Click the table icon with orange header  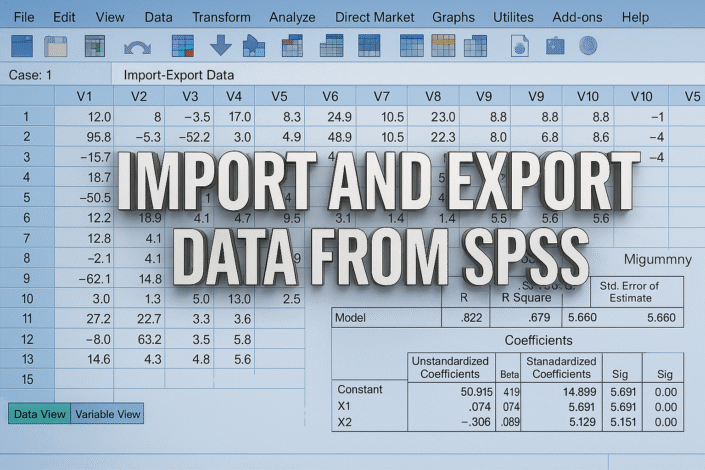coord(443,46)
